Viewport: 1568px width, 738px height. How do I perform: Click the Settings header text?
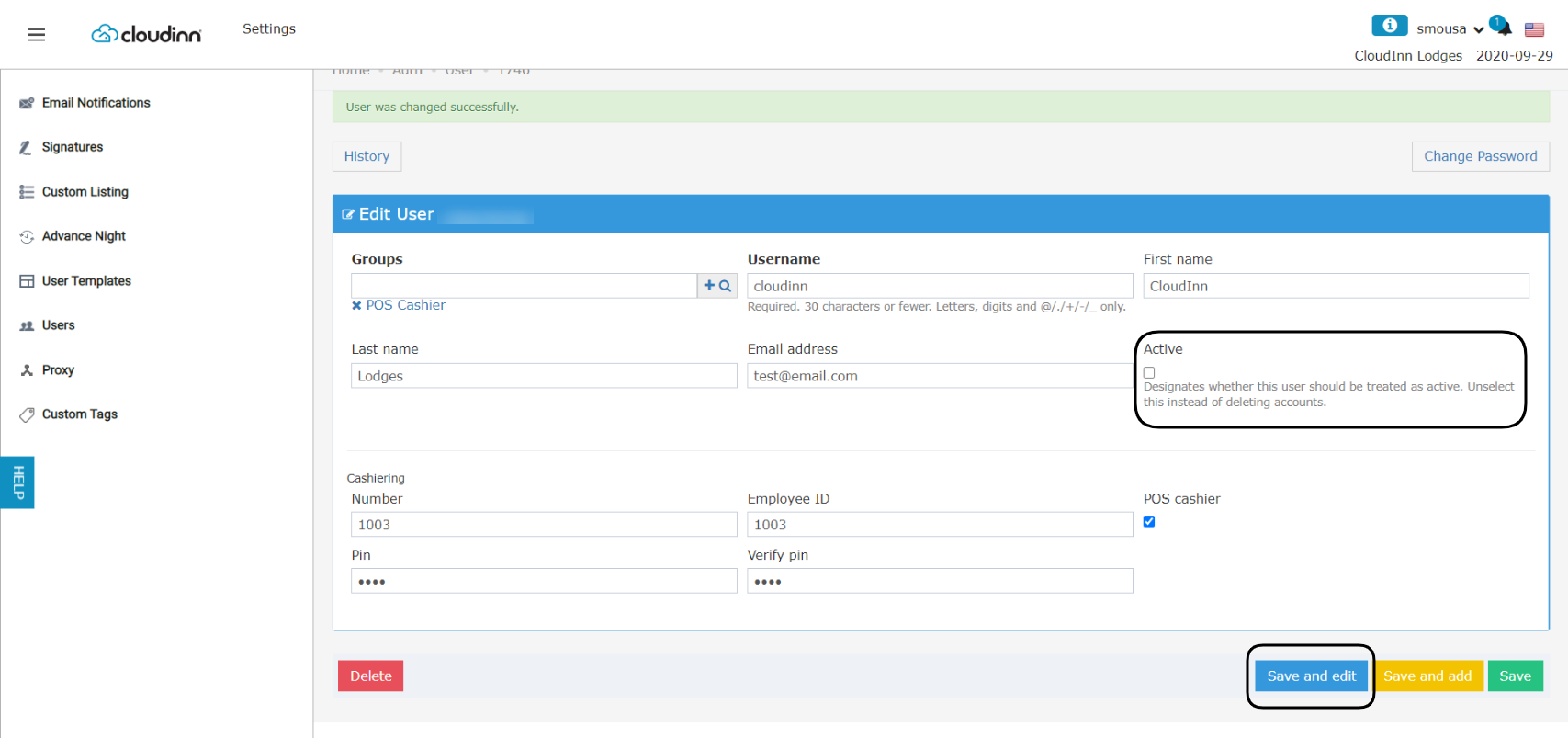click(269, 28)
